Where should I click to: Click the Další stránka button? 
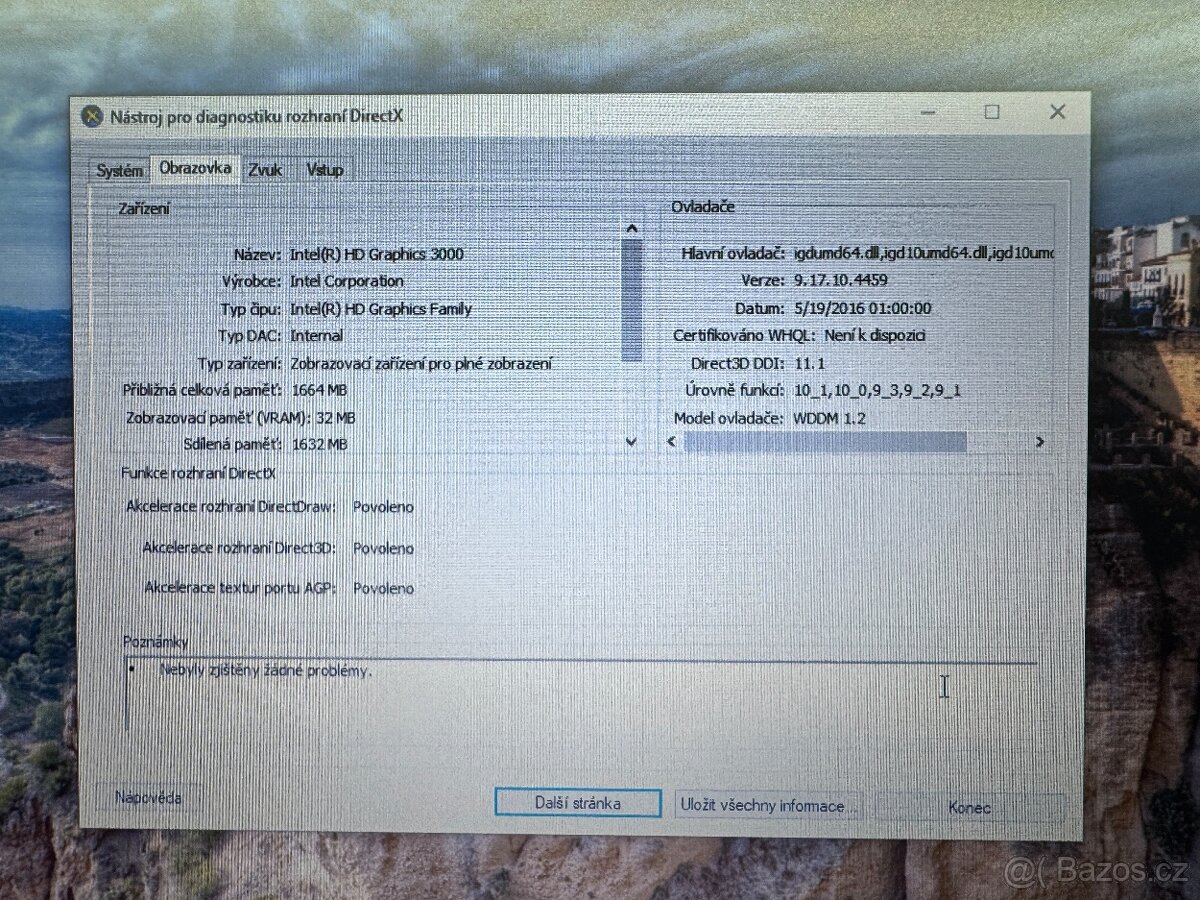tap(578, 802)
